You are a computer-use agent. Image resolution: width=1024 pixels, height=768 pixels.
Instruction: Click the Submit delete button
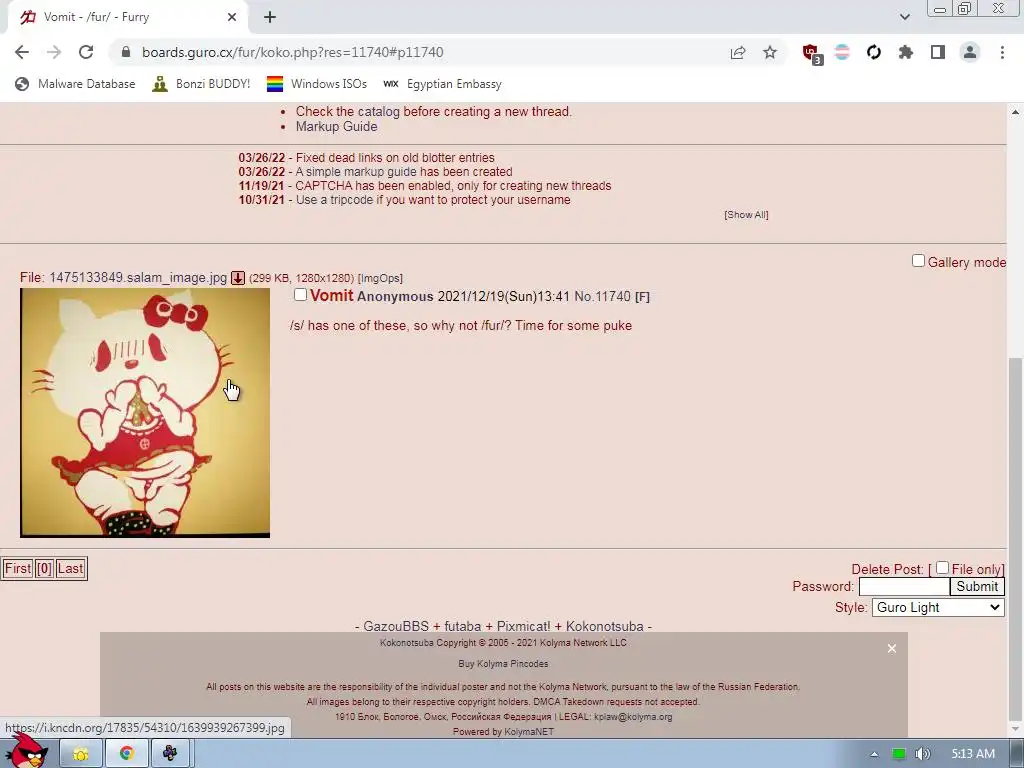[x=977, y=586]
